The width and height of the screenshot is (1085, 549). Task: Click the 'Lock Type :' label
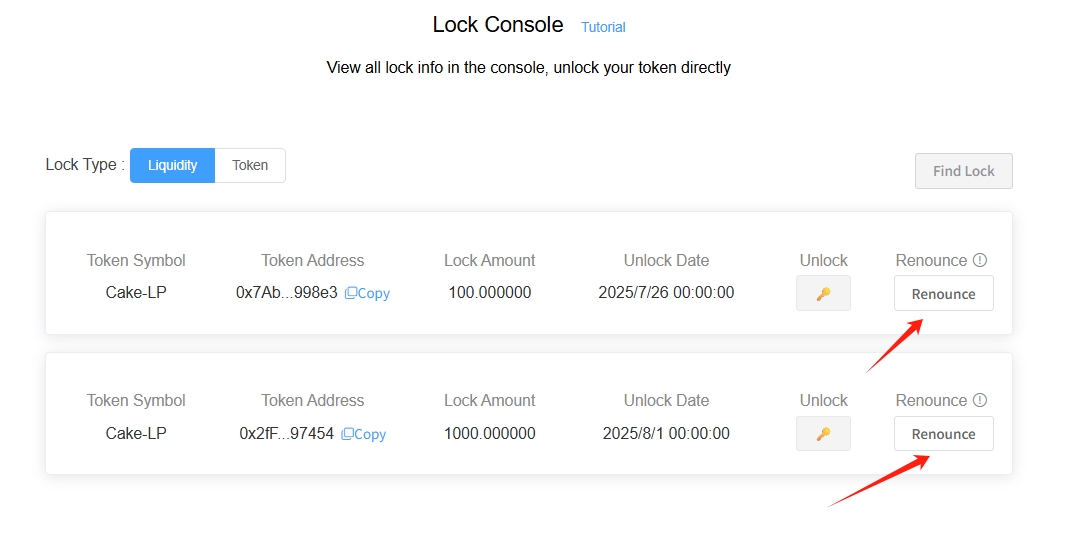[x=85, y=165]
